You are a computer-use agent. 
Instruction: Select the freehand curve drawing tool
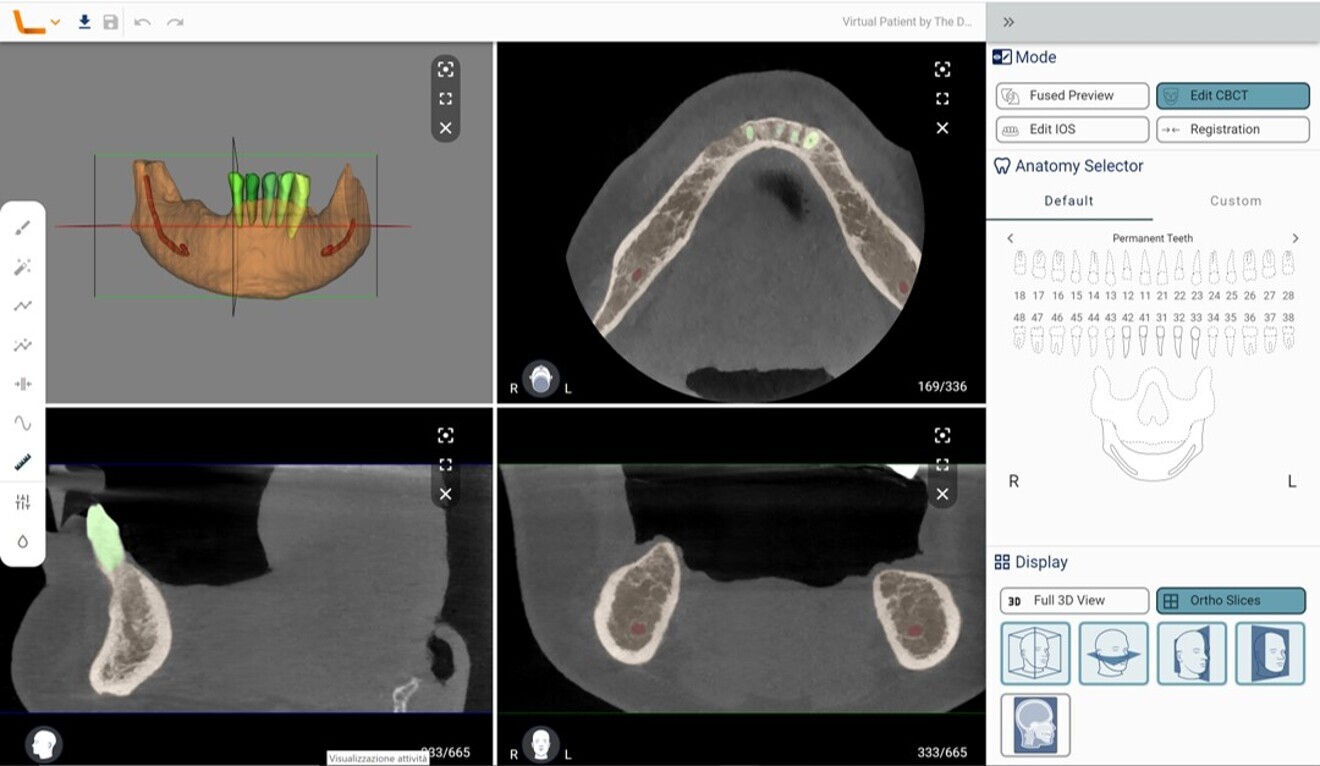22,422
